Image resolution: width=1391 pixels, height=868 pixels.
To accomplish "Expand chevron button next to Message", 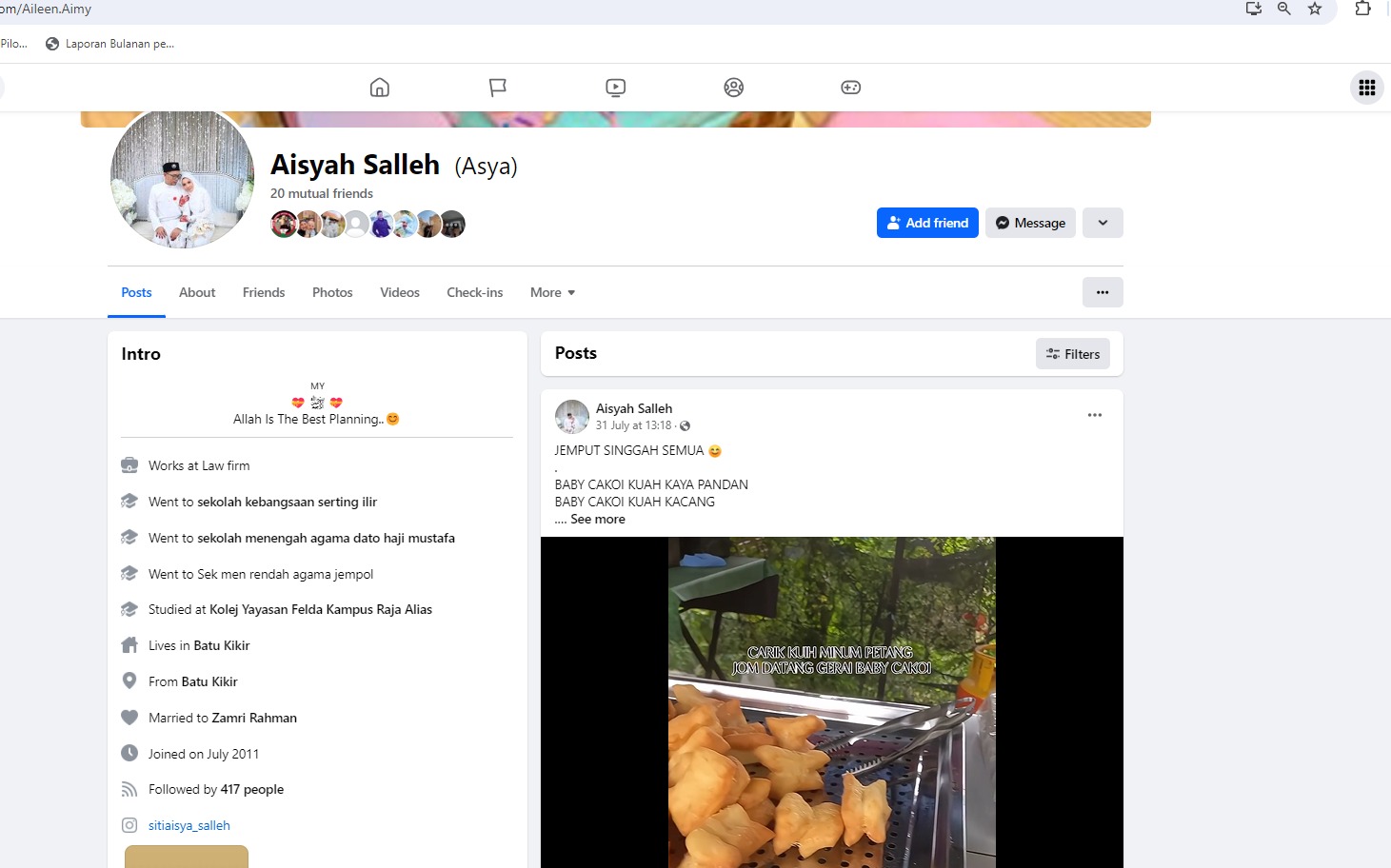I will pos(1103,223).
